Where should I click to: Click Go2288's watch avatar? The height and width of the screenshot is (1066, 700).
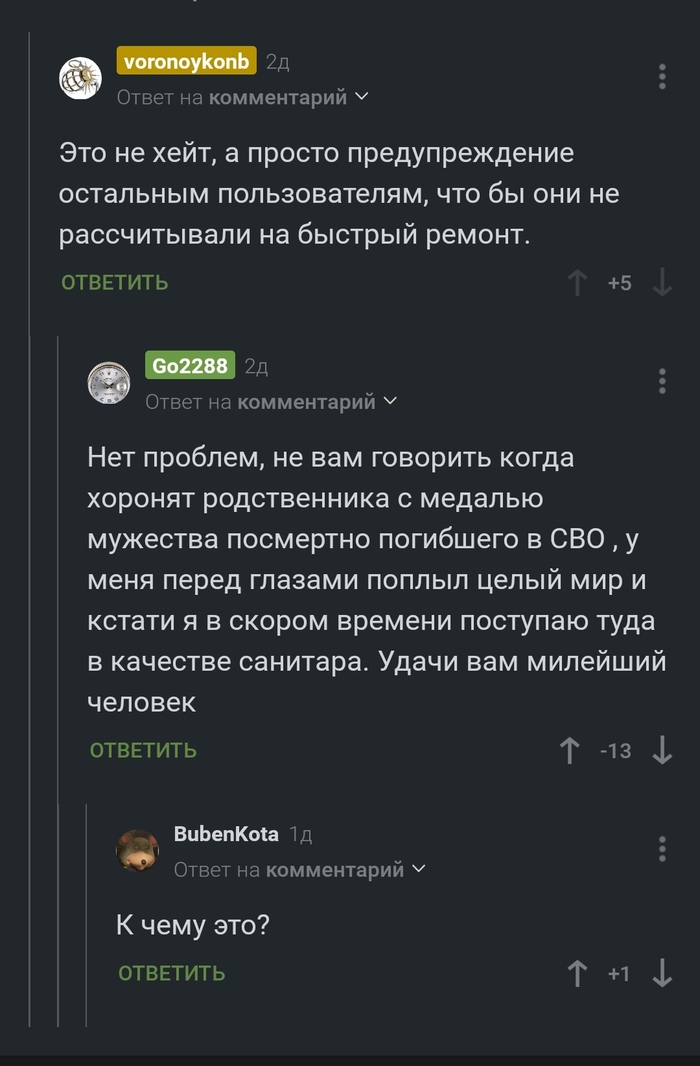tap(108, 382)
